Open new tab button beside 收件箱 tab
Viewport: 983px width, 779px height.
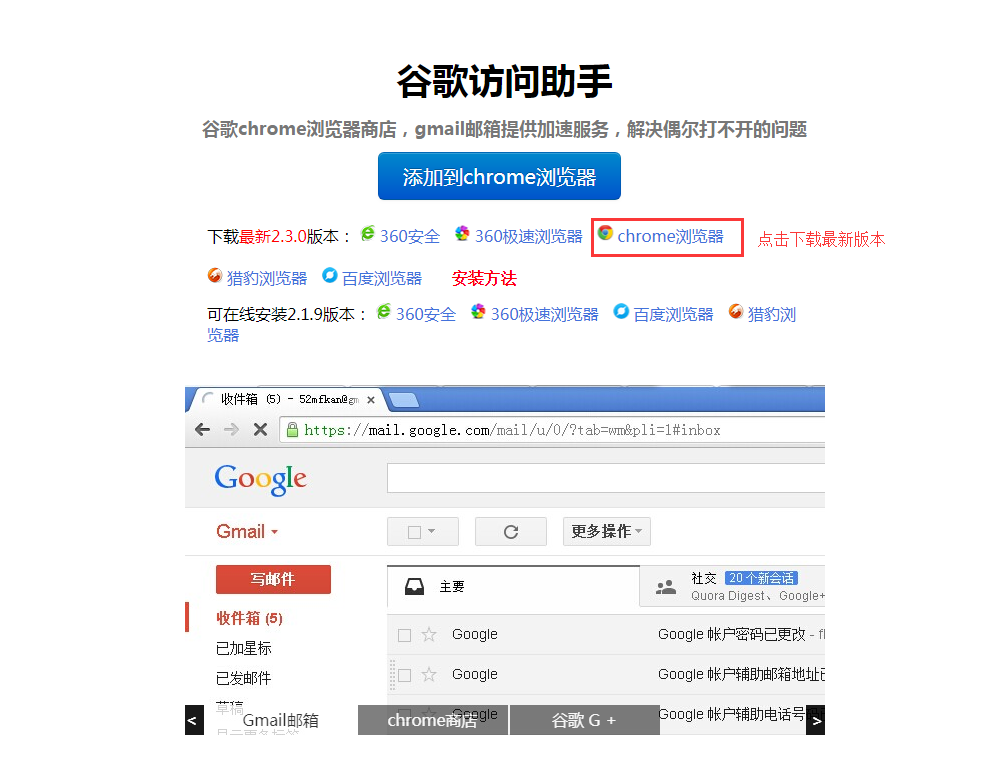(x=403, y=400)
